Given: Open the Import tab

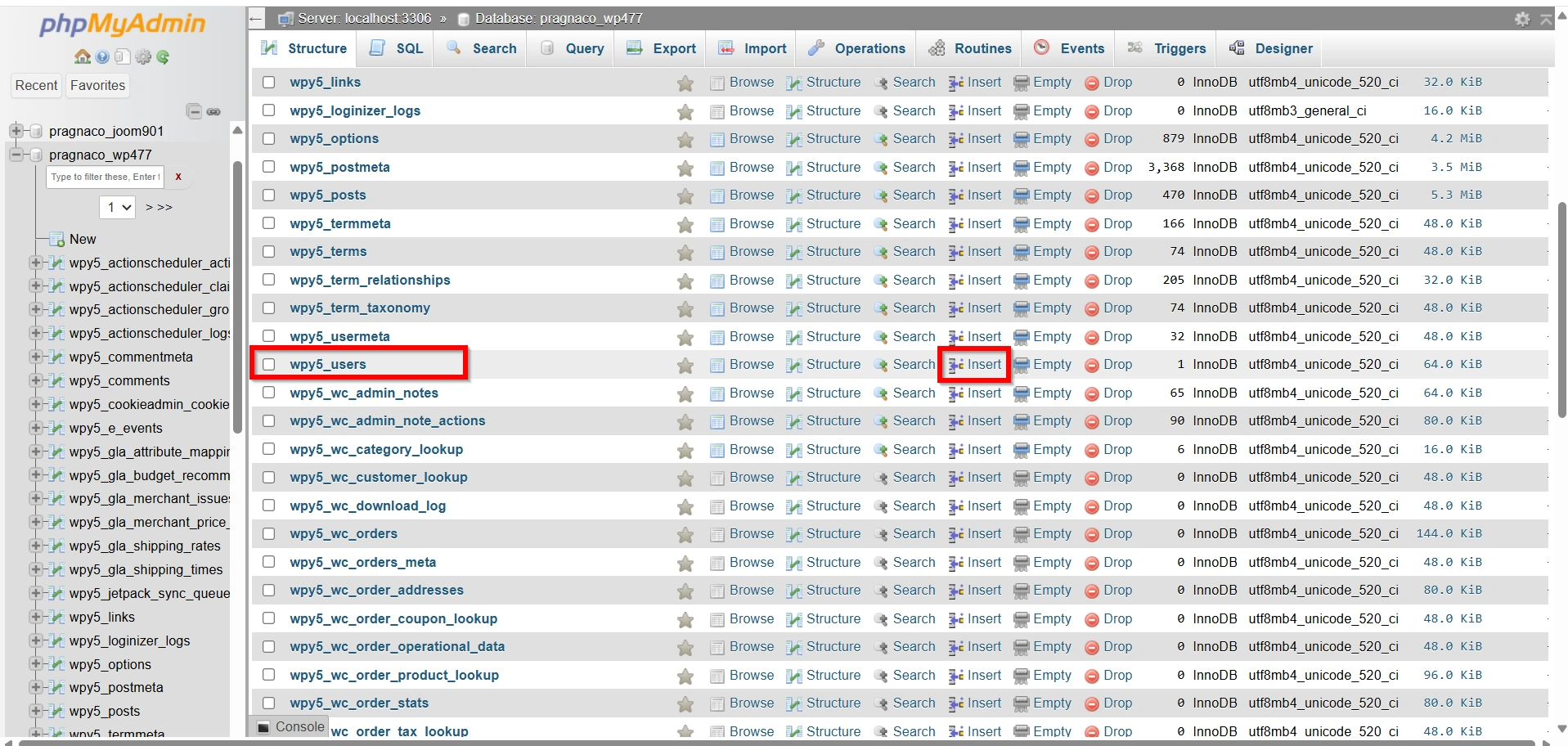Looking at the screenshot, I should point(753,48).
